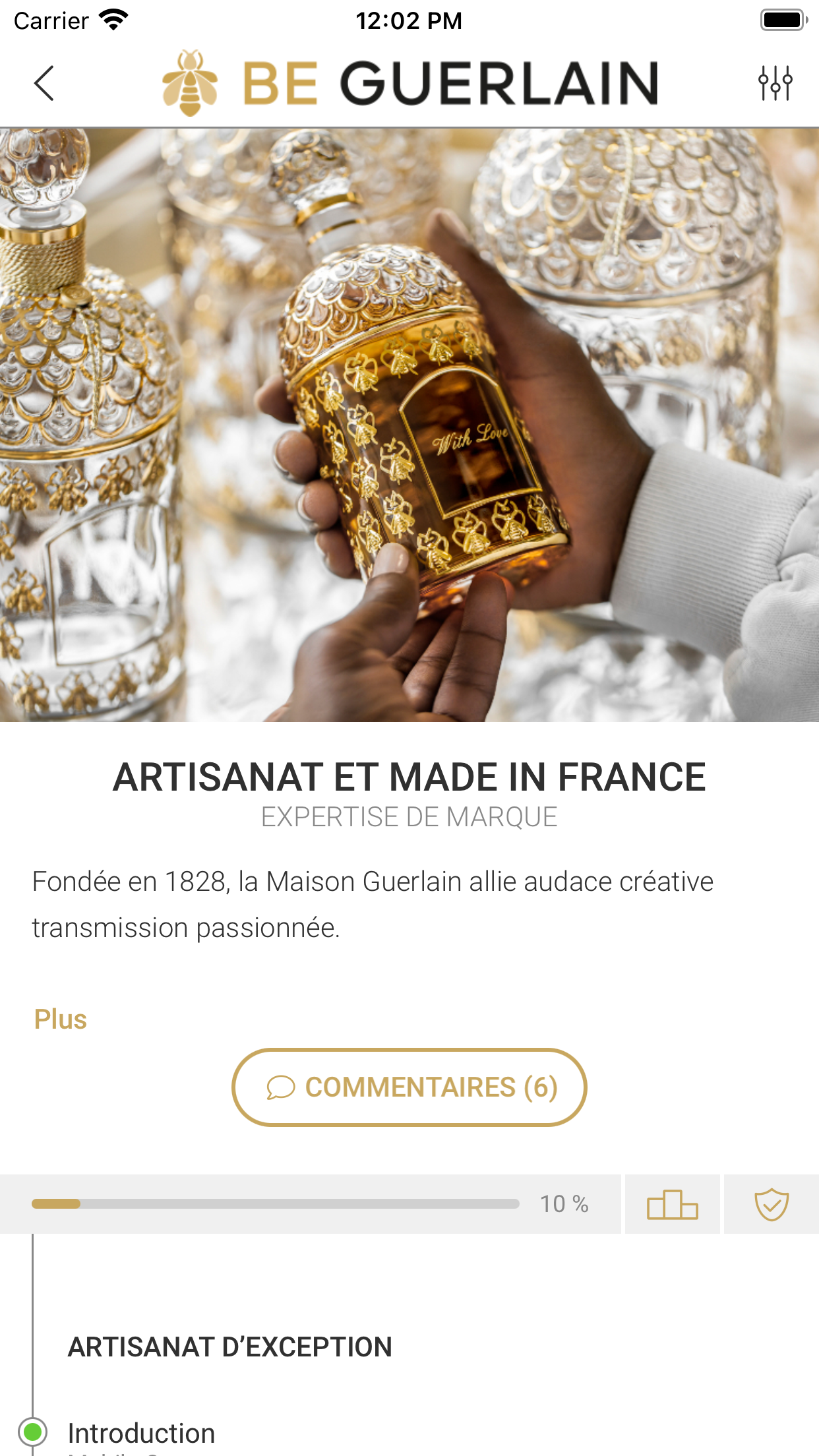Open COMMENTAIRES (6) button
Viewport: 819px width, 1456px height.
pos(409,1087)
